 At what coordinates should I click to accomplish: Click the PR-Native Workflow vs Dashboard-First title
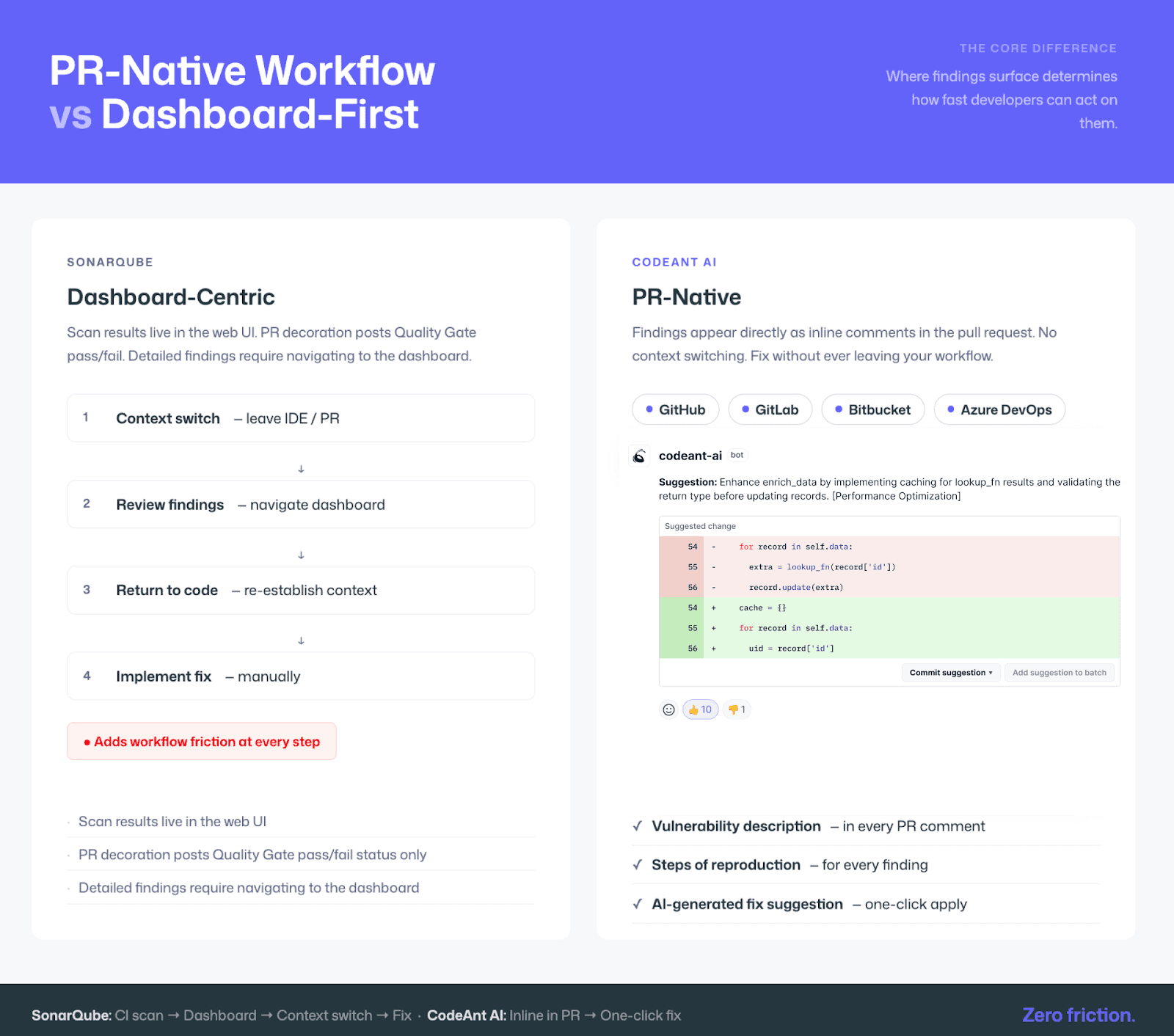click(x=242, y=92)
